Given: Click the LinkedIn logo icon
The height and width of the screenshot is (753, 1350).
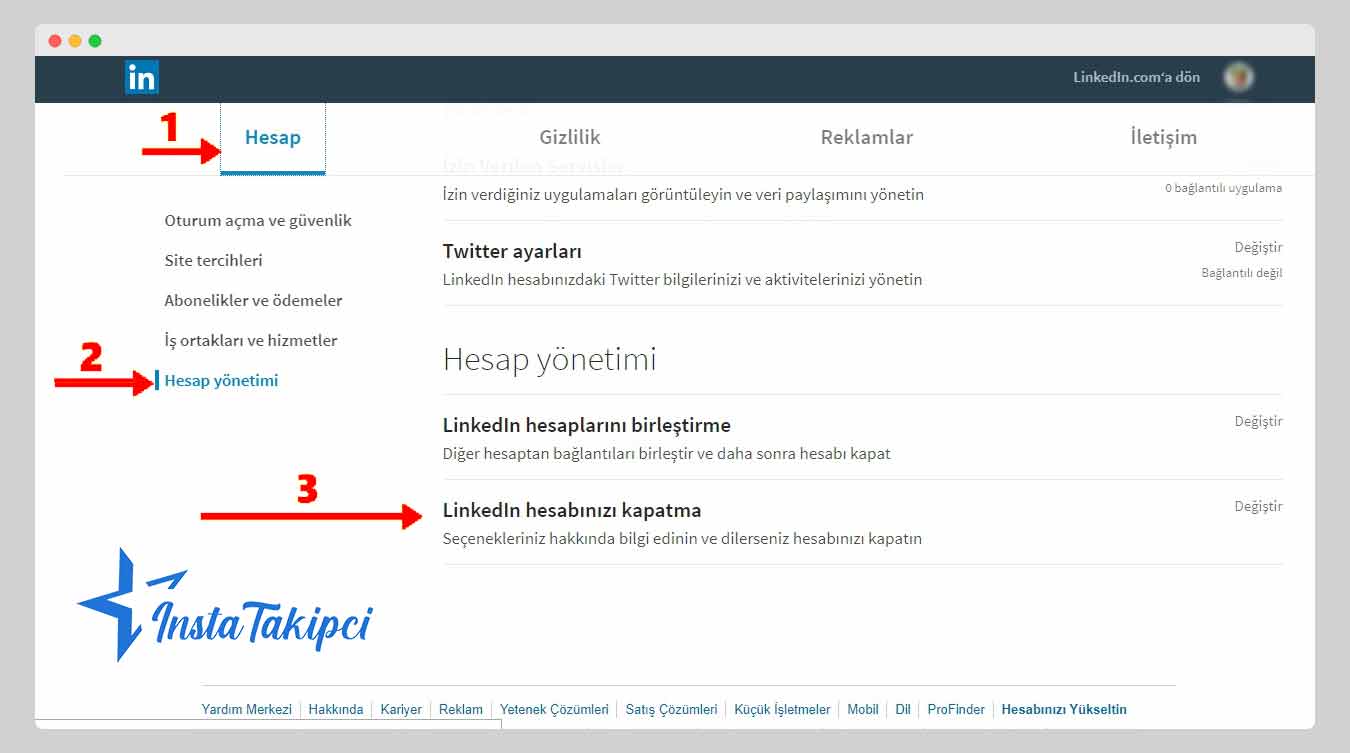Looking at the screenshot, I should (142, 77).
